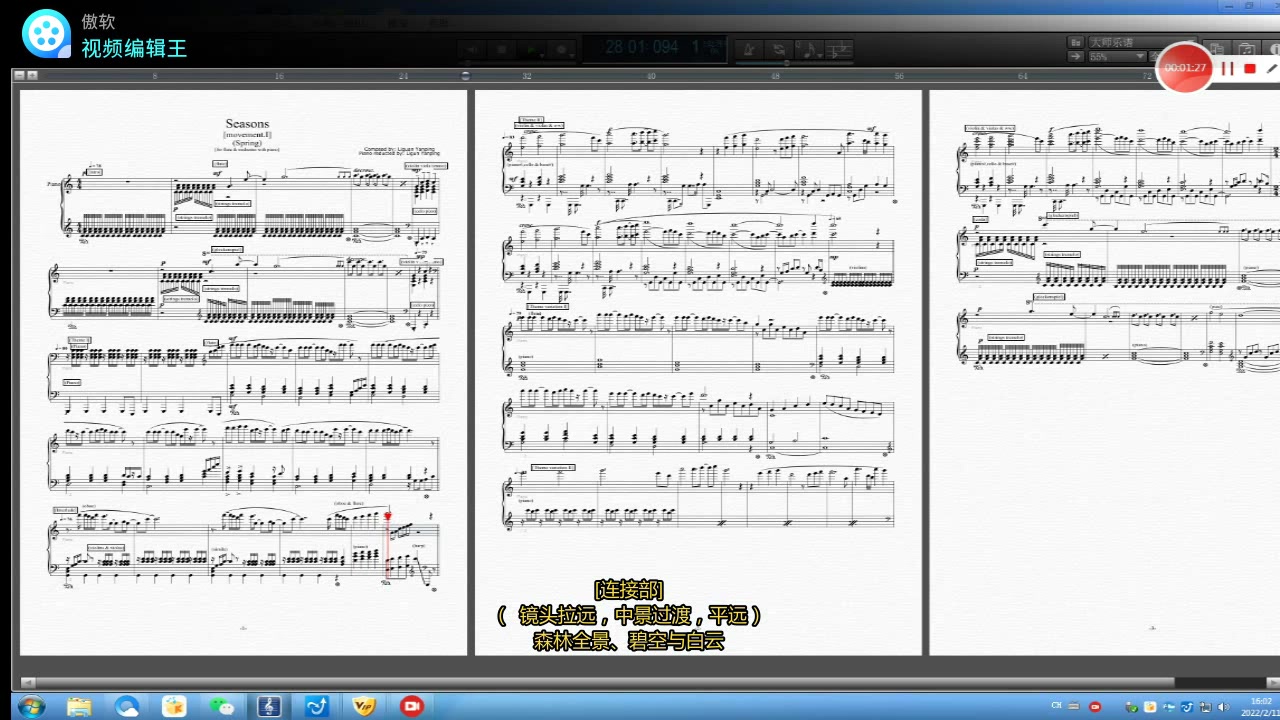Open the Windows Start menu

tap(31, 706)
